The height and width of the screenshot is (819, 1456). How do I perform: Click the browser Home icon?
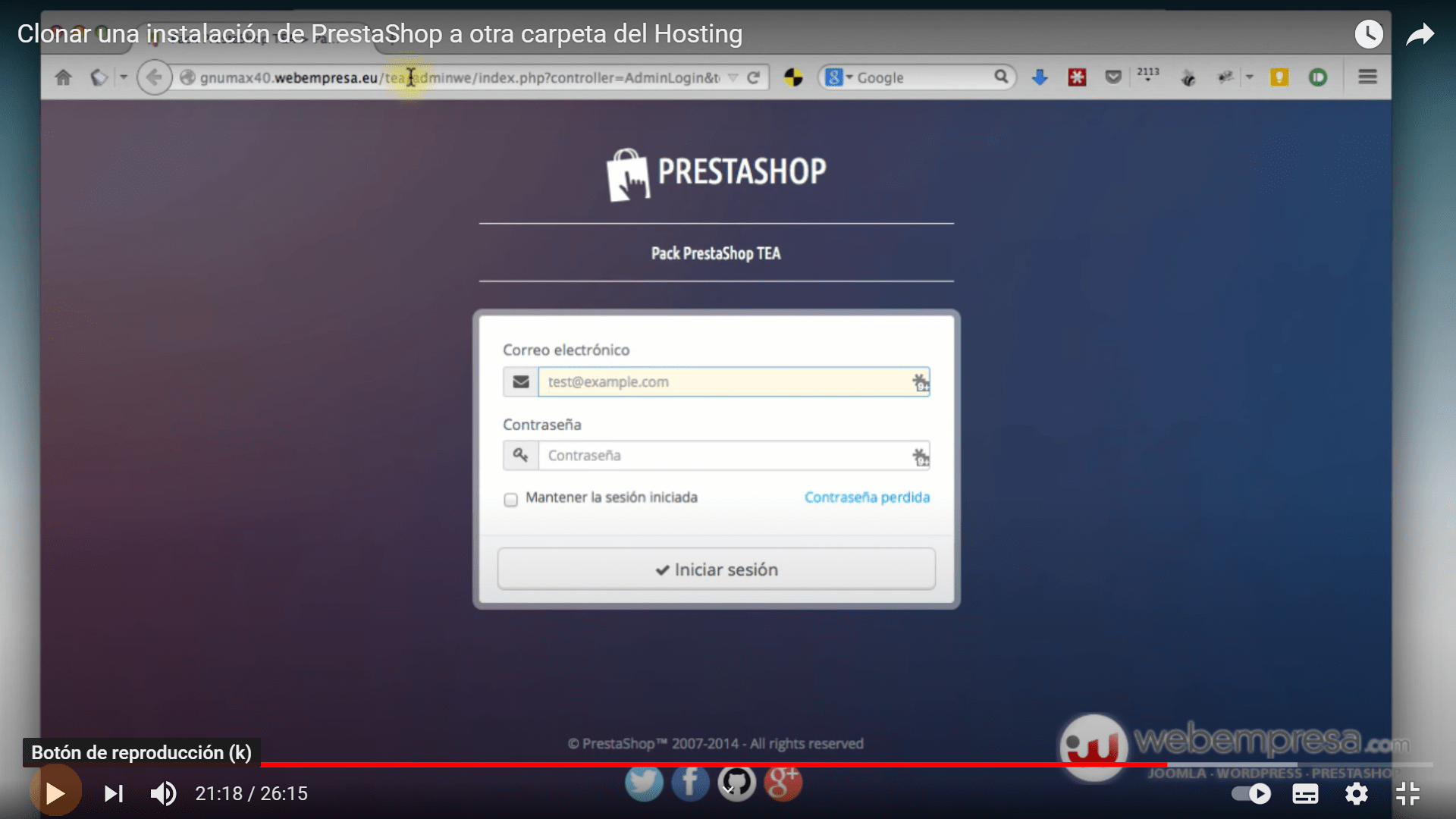point(64,77)
